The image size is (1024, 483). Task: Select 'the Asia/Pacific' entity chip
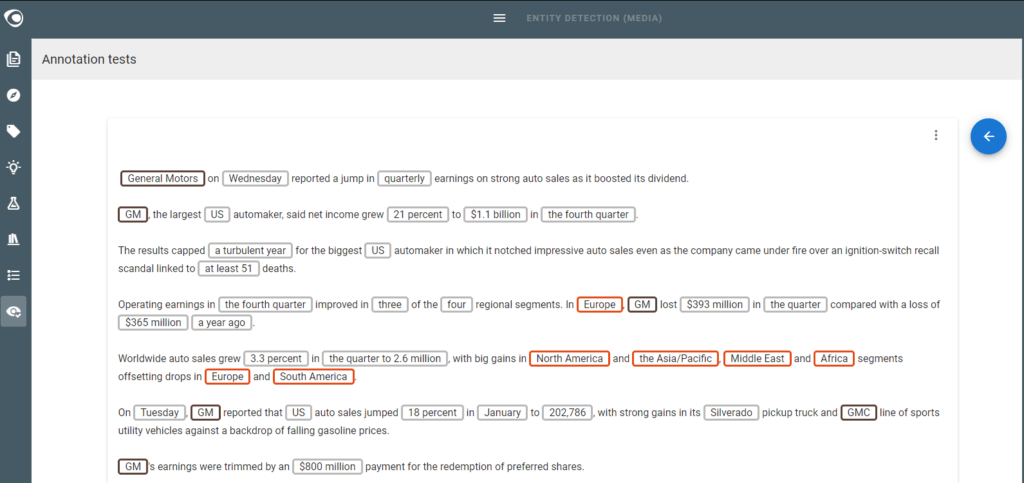[676, 358]
